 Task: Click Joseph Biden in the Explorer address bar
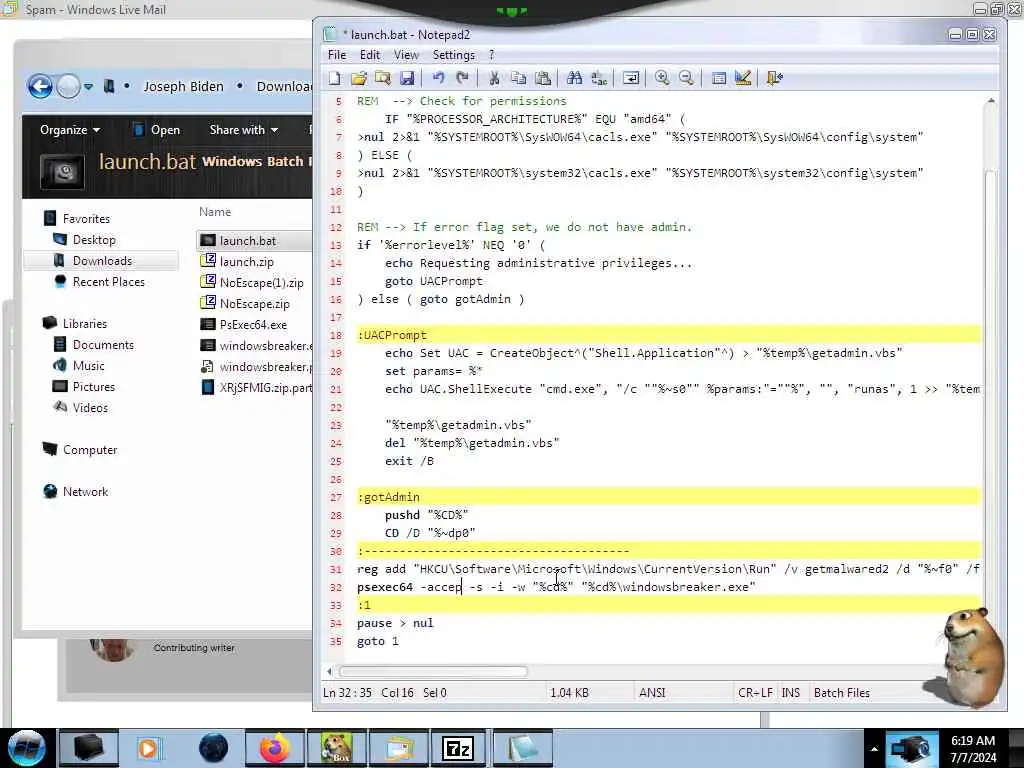coord(184,86)
